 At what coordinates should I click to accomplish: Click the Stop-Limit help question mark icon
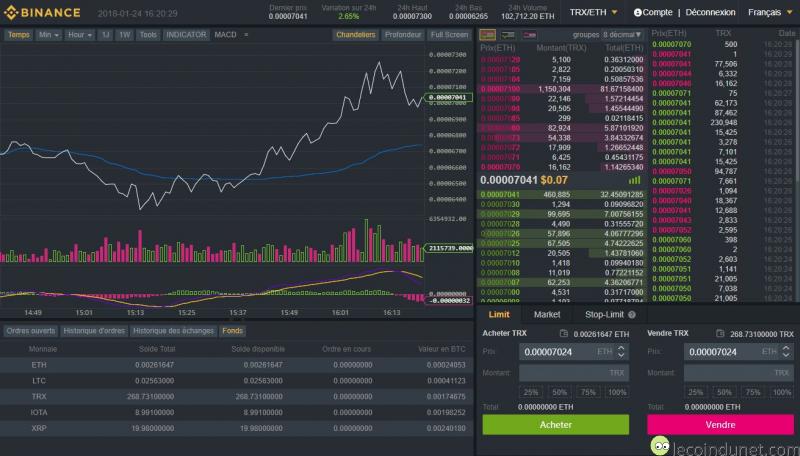point(632,315)
